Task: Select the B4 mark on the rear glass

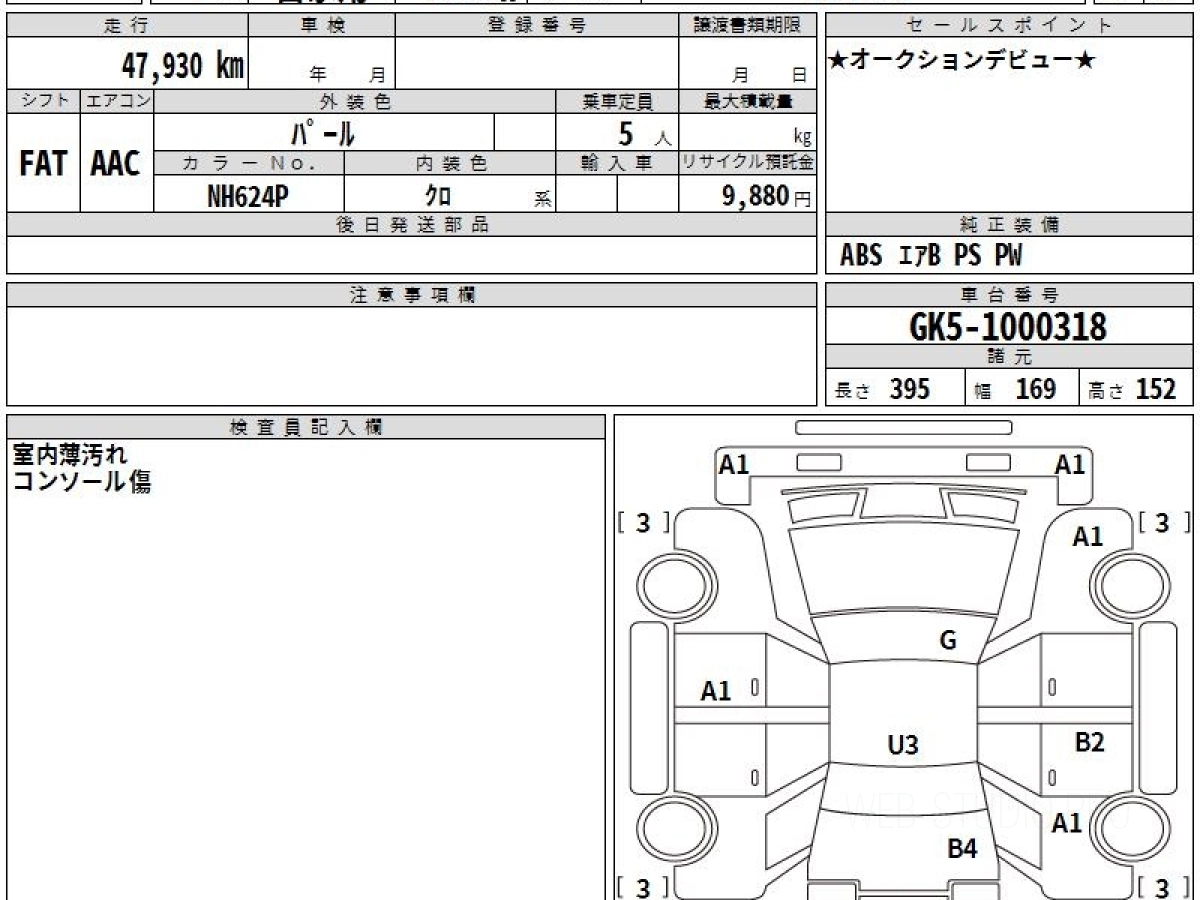Action: click(x=962, y=850)
